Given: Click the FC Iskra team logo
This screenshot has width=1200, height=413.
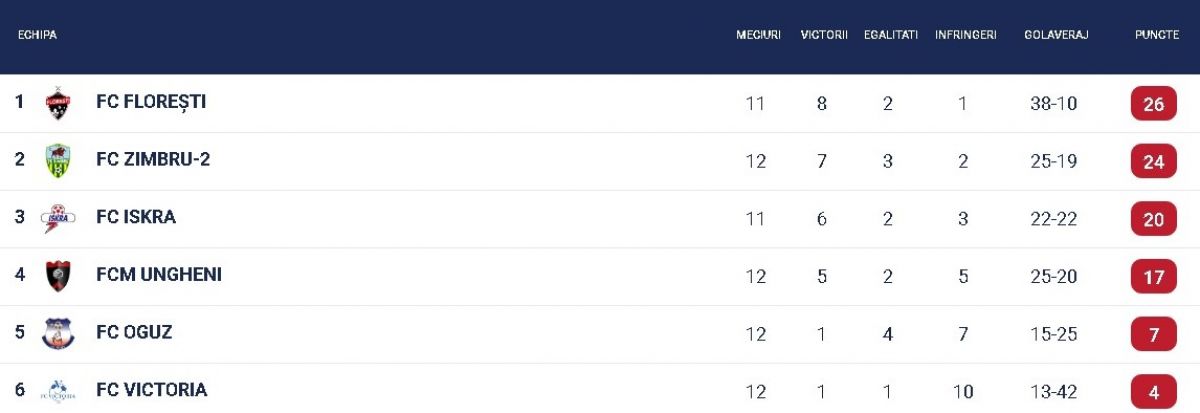Looking at the screenshot, I should pos(58,218).
